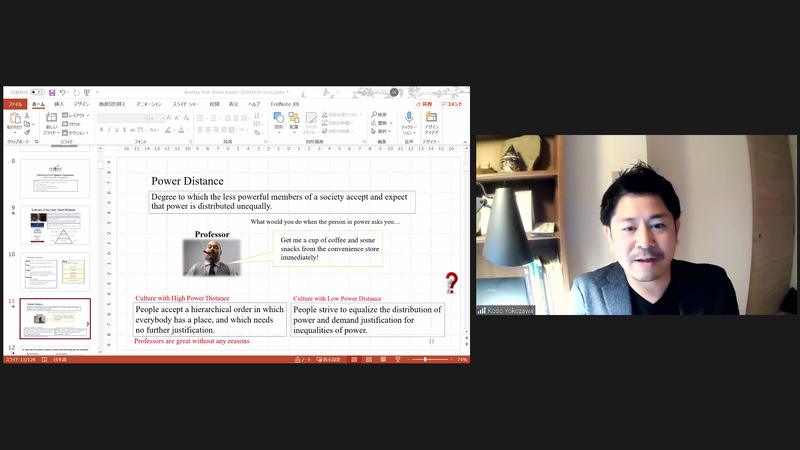Click the Normal view icon in status bar

(x=354, y=360)
